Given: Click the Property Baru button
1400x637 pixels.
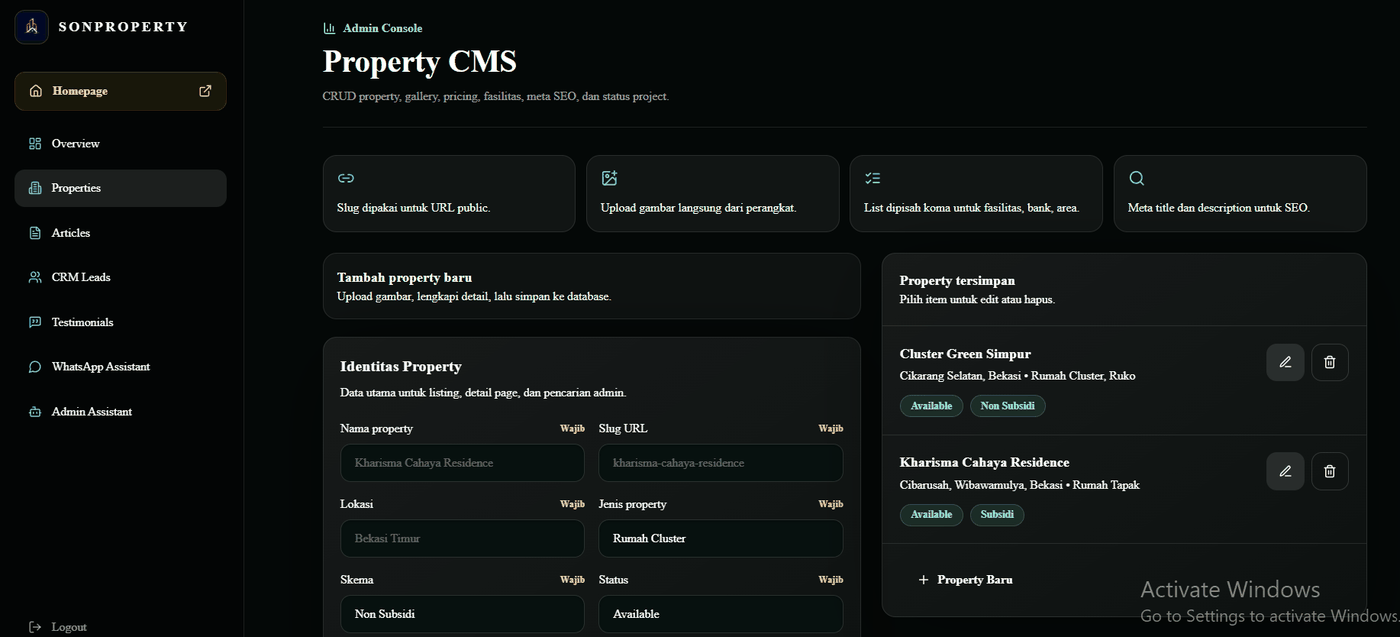Looking at the screenshot, I should coord(965,580).
